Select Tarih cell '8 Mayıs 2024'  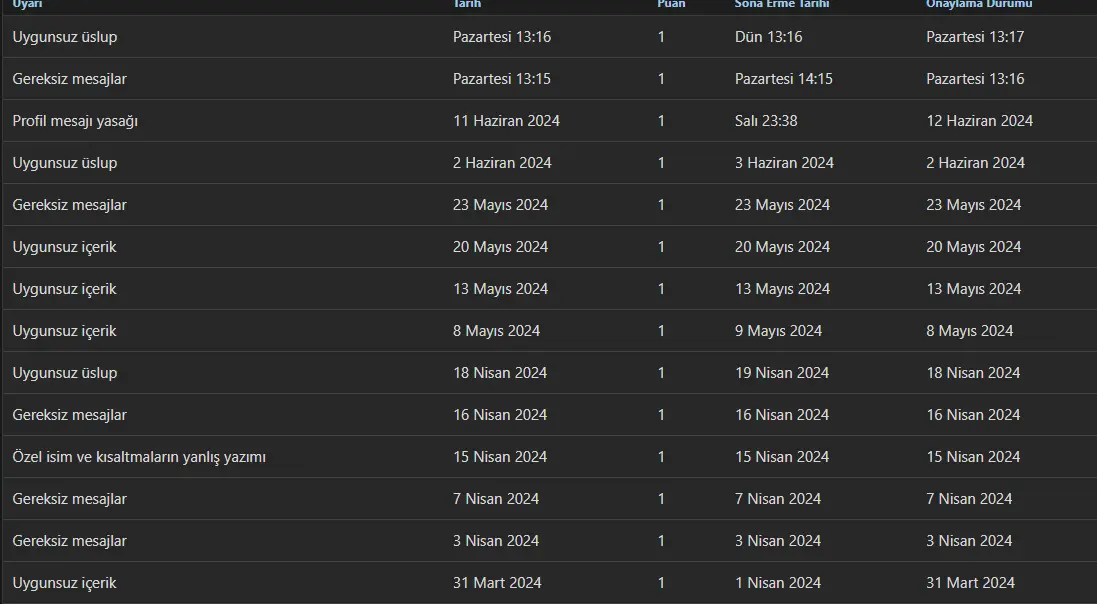tap(496, 331)
